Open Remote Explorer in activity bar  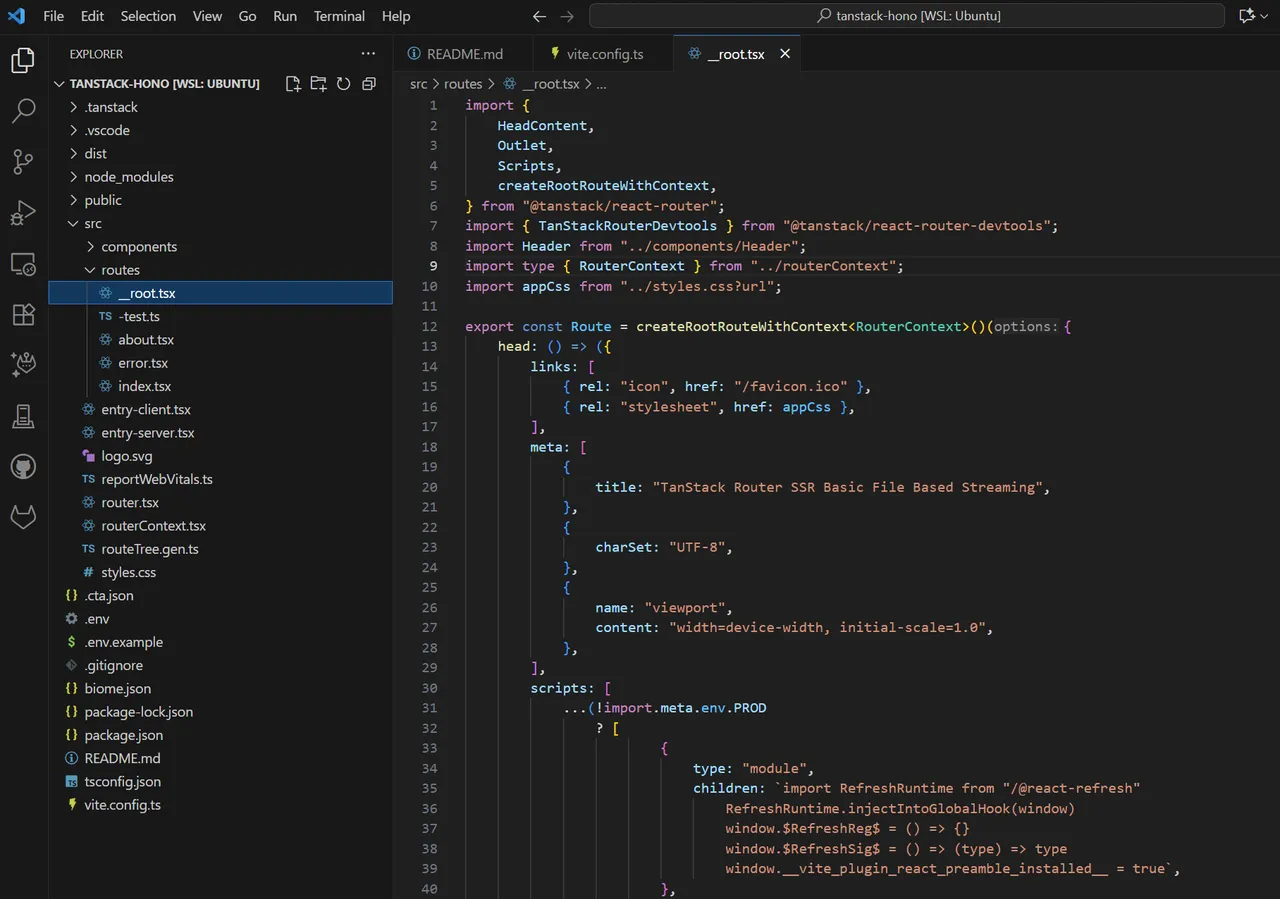(23, 264)
